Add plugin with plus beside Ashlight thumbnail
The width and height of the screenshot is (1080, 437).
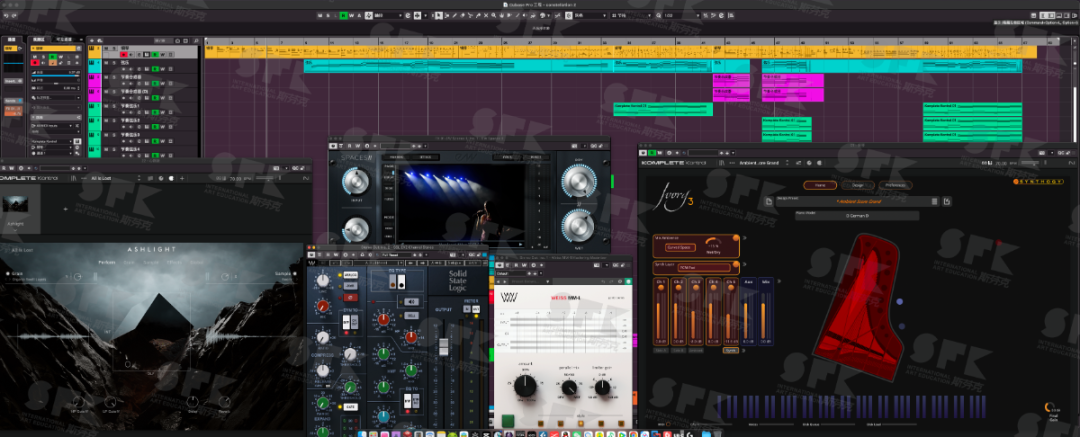tap(65, 209)
